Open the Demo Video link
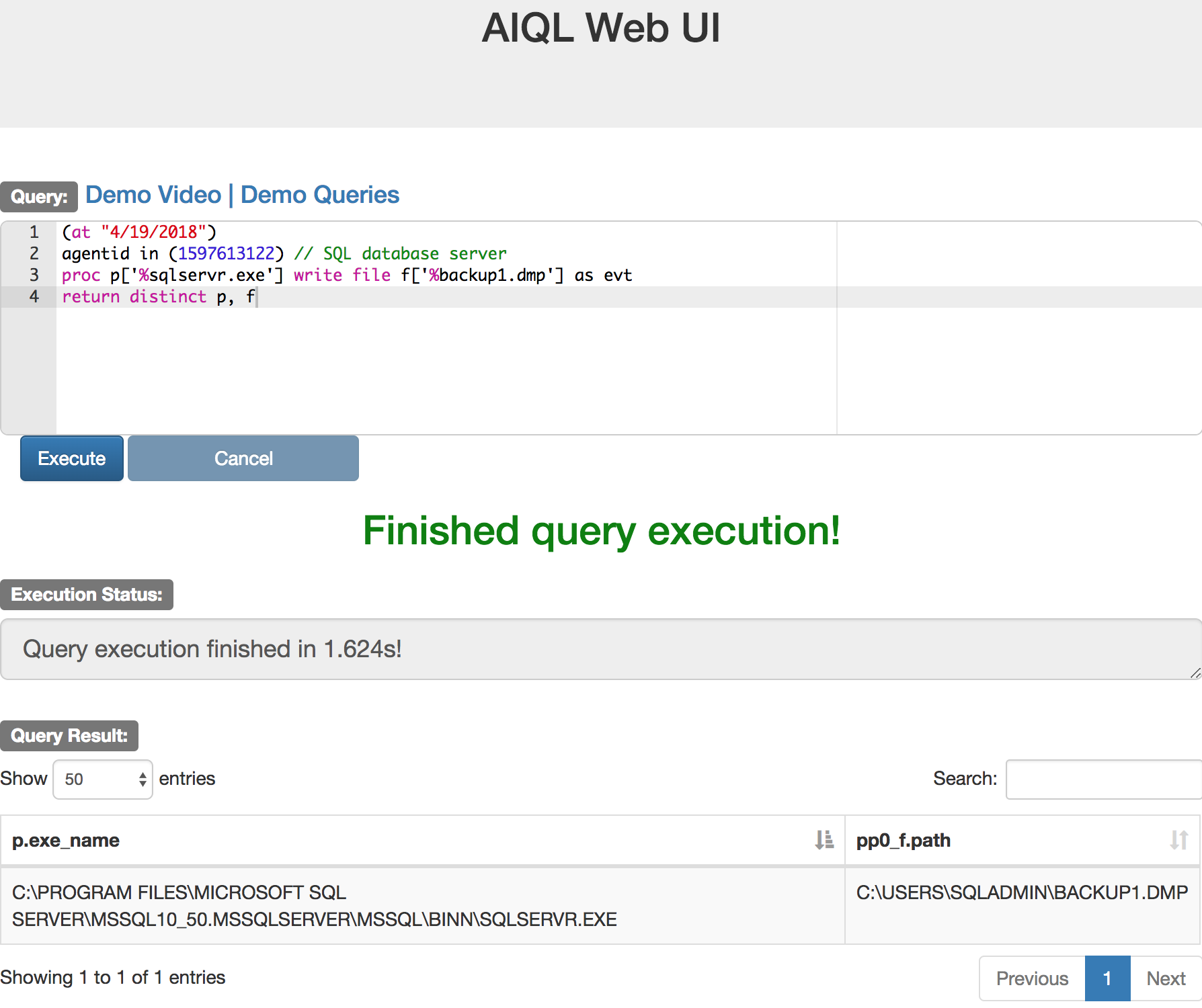1202x1008 pixels. 153,195
